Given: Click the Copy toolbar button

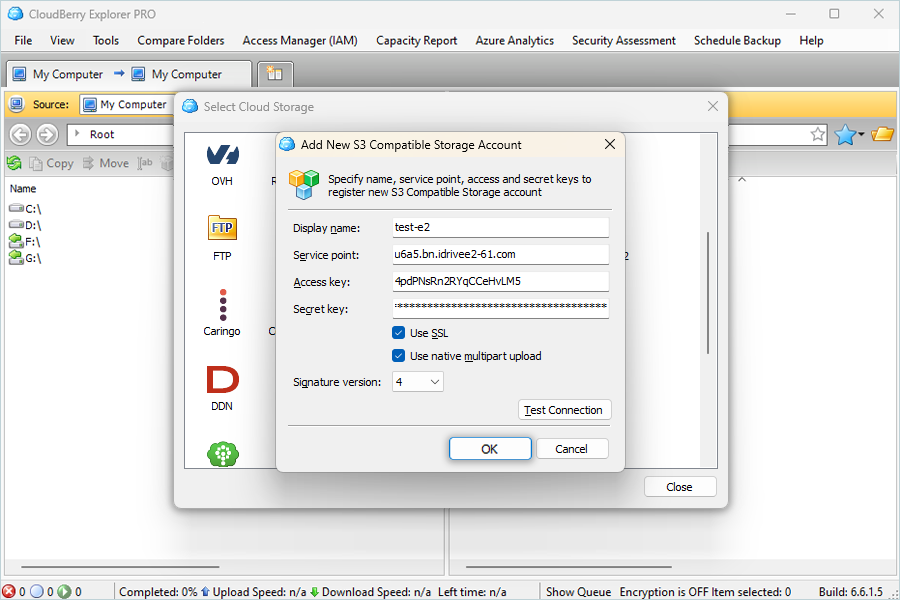Looking at the screenshot, I should click(52, 164).
